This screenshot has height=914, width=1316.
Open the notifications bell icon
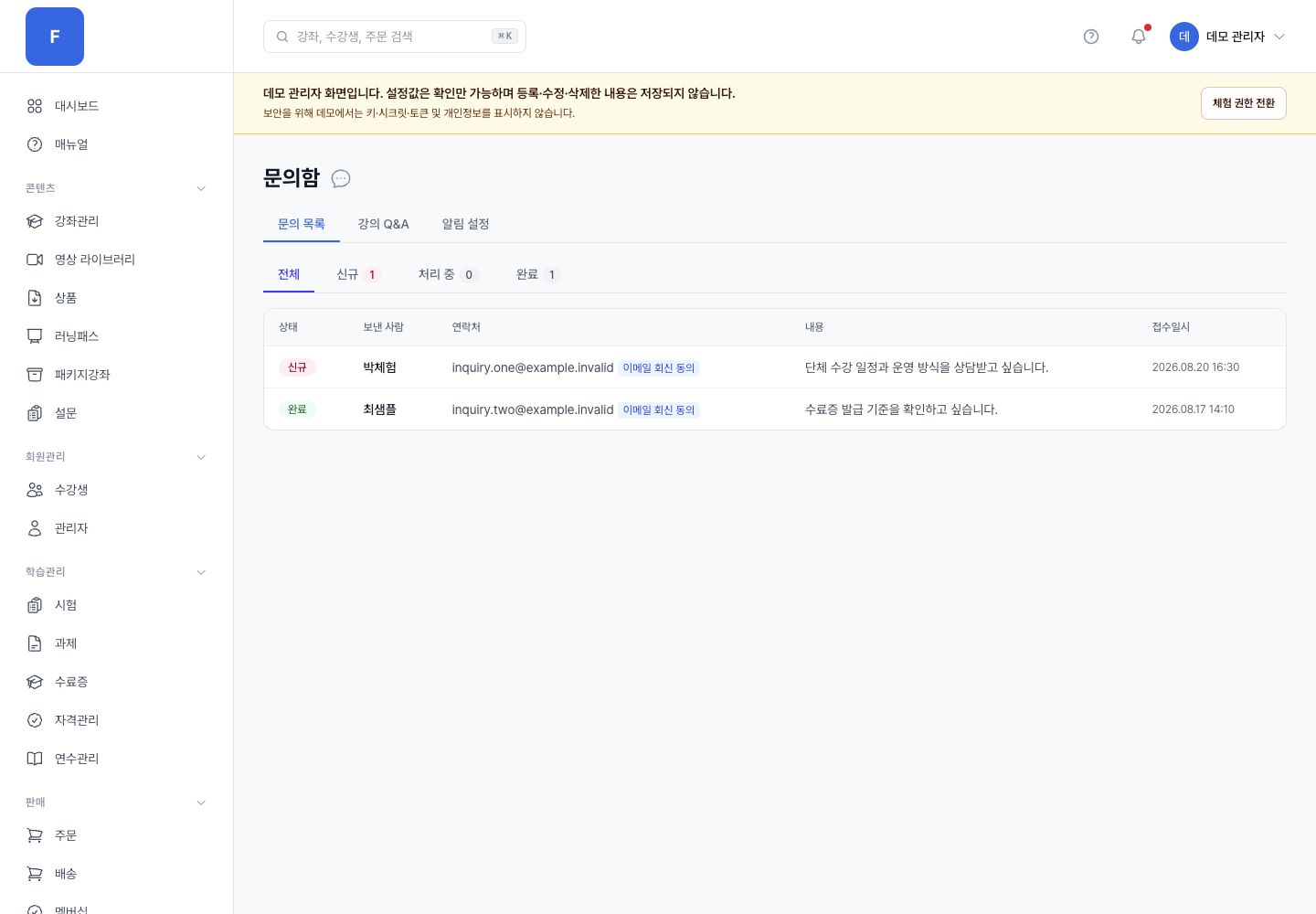coord(1139,37)
